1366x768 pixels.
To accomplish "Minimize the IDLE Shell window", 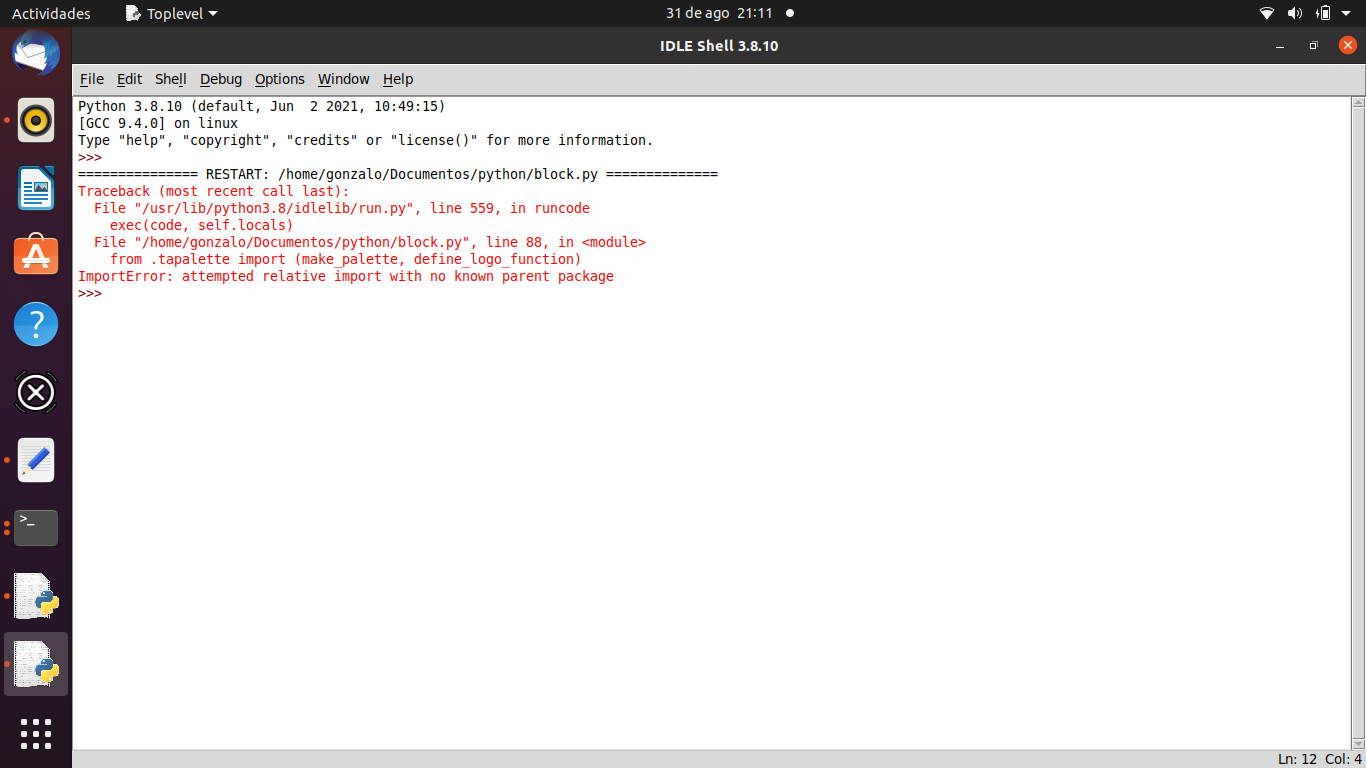I will 1280,46.
